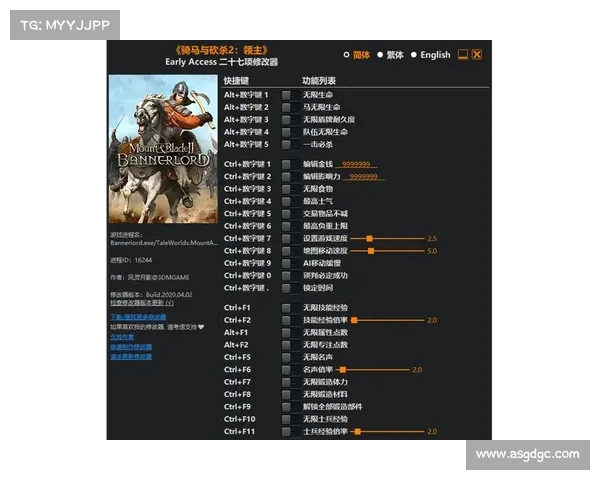Click the 编辑影响力 value field 9999999

click(364, 176)
